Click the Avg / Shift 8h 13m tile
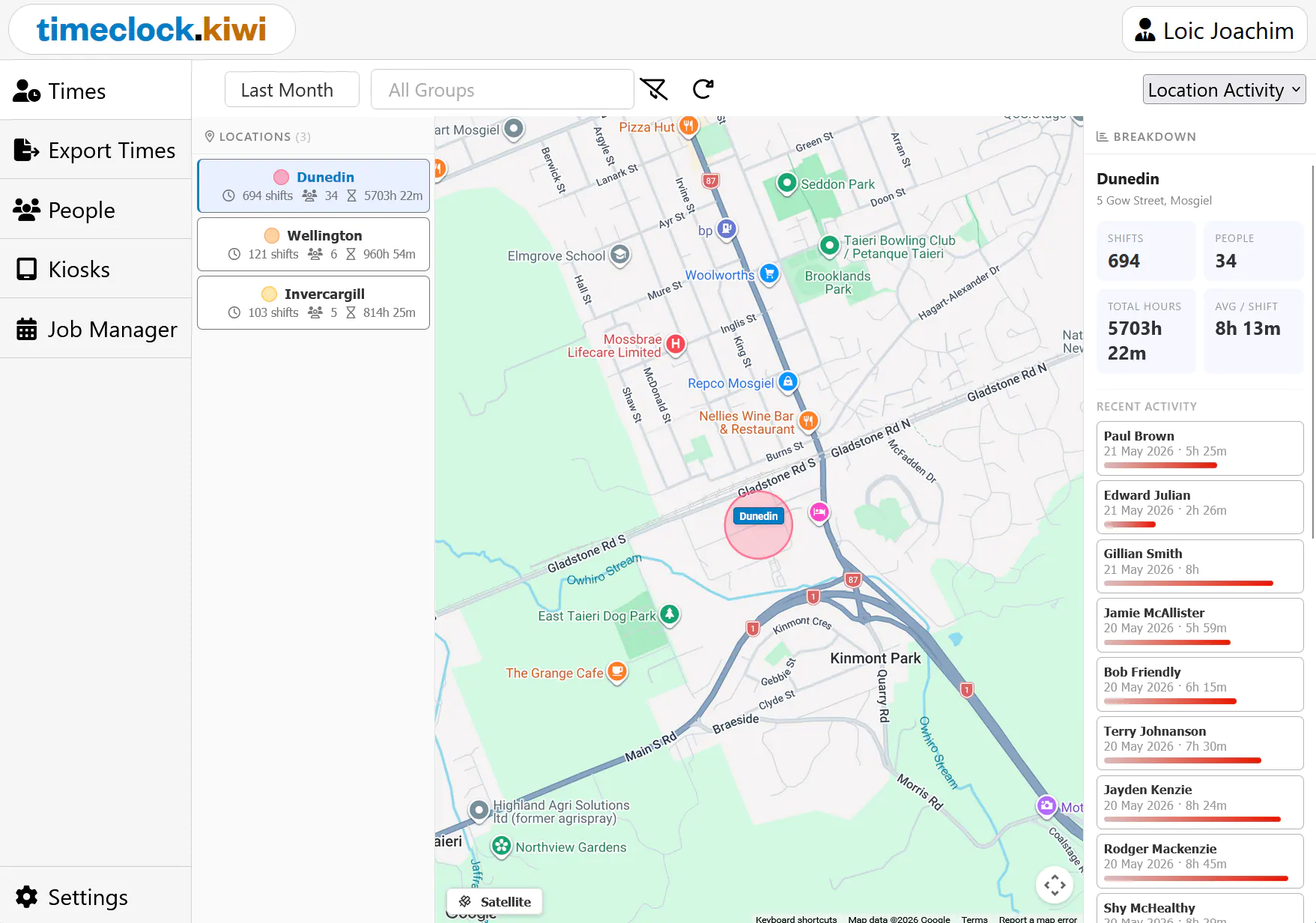Screen dimensions: 1316x923 [1254, 331]
